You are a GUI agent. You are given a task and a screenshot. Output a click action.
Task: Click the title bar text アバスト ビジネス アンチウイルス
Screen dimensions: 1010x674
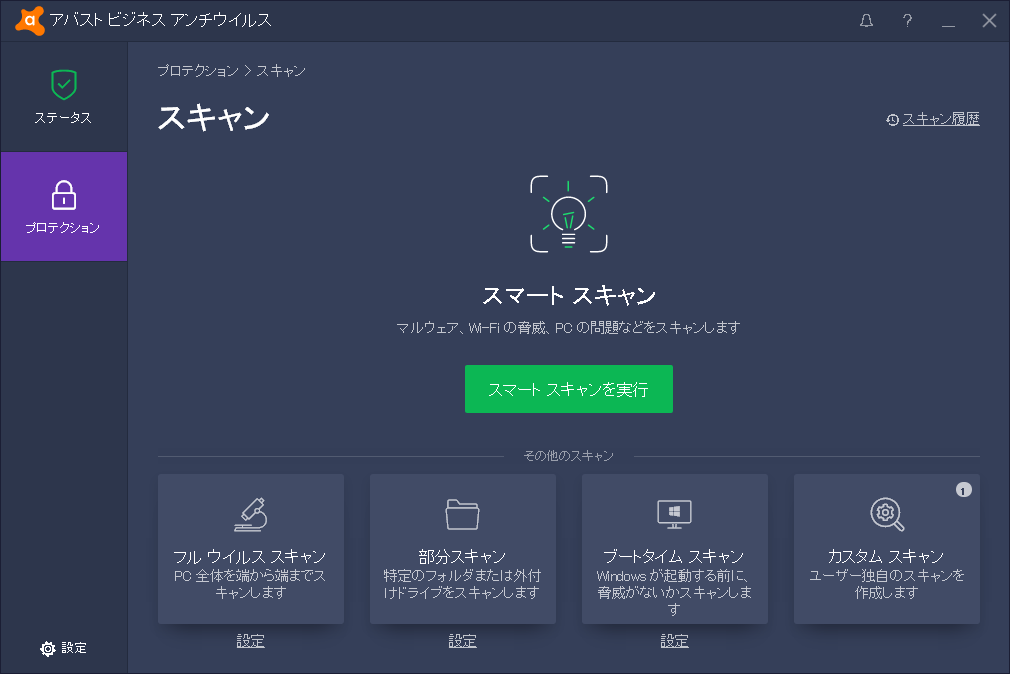point(160,21)
